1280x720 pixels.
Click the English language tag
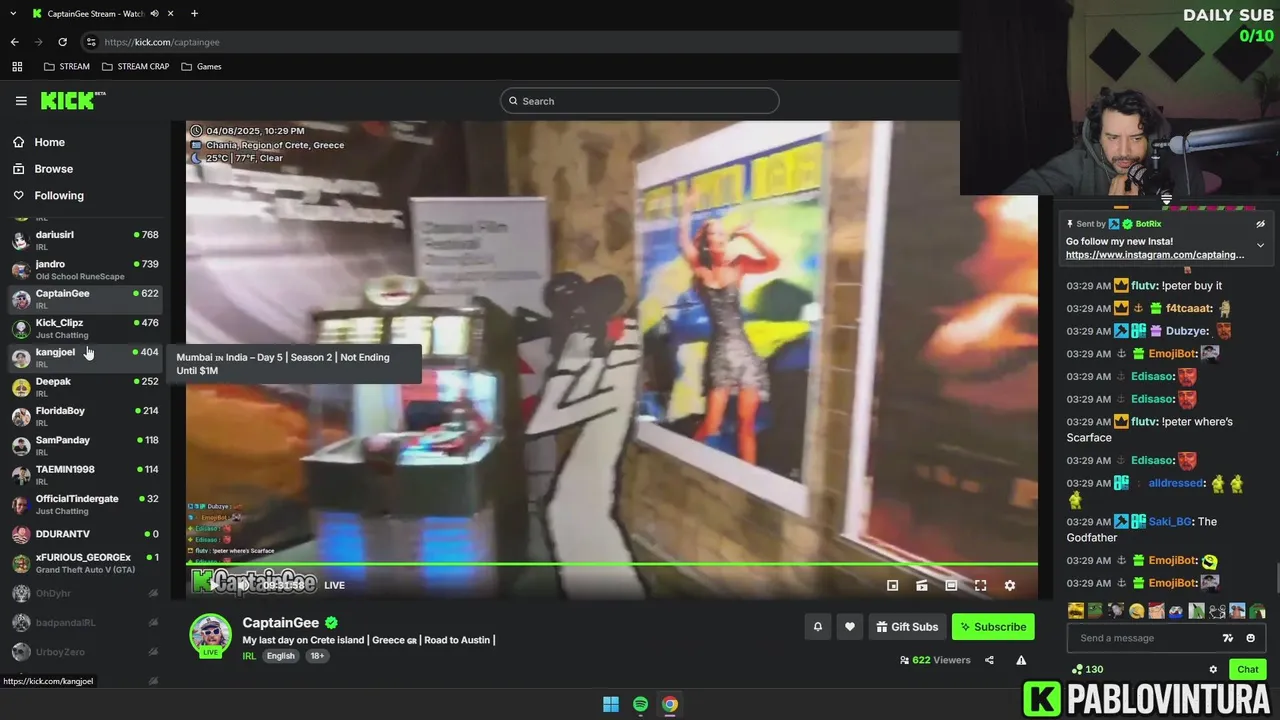[x=281, y=656]
